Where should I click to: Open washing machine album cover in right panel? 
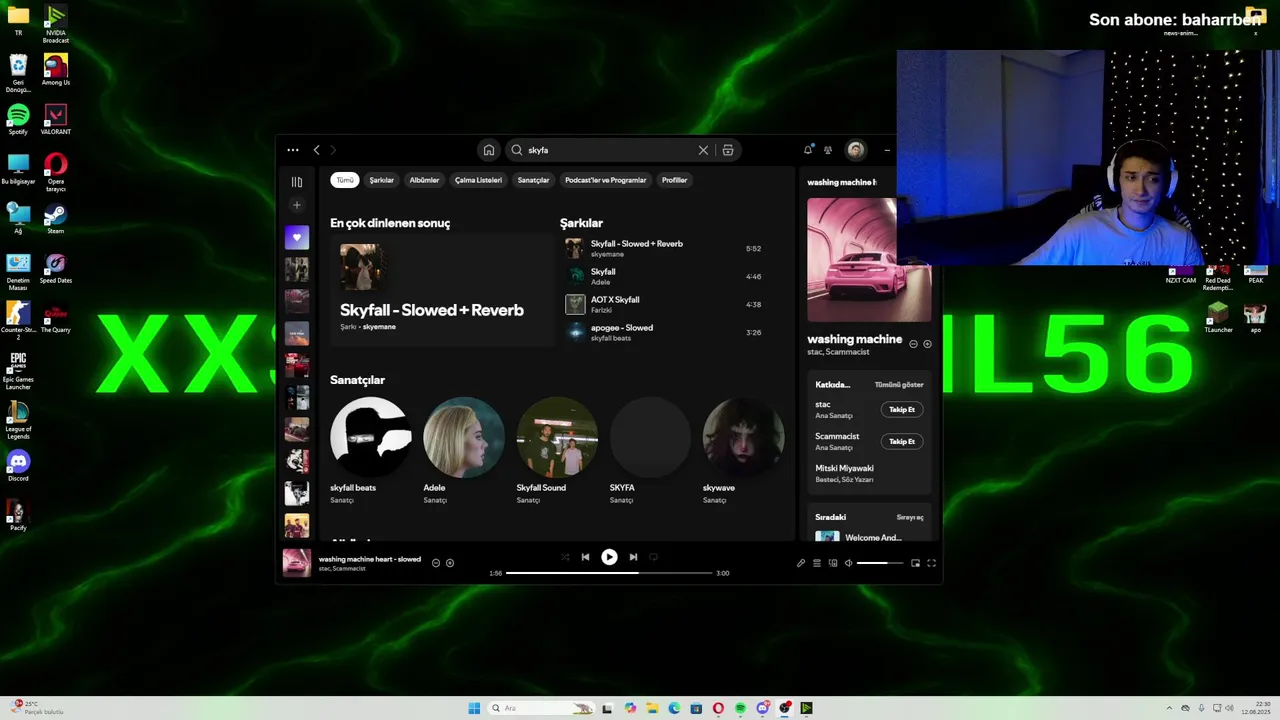point(869,260)
